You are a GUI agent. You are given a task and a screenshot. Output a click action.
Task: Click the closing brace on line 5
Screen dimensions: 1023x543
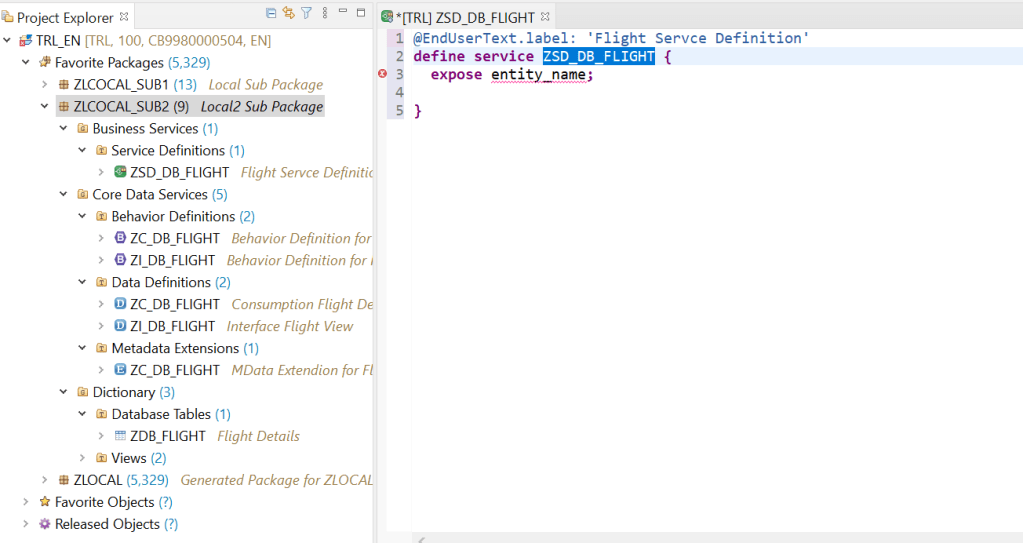click(x=418, y=110)
